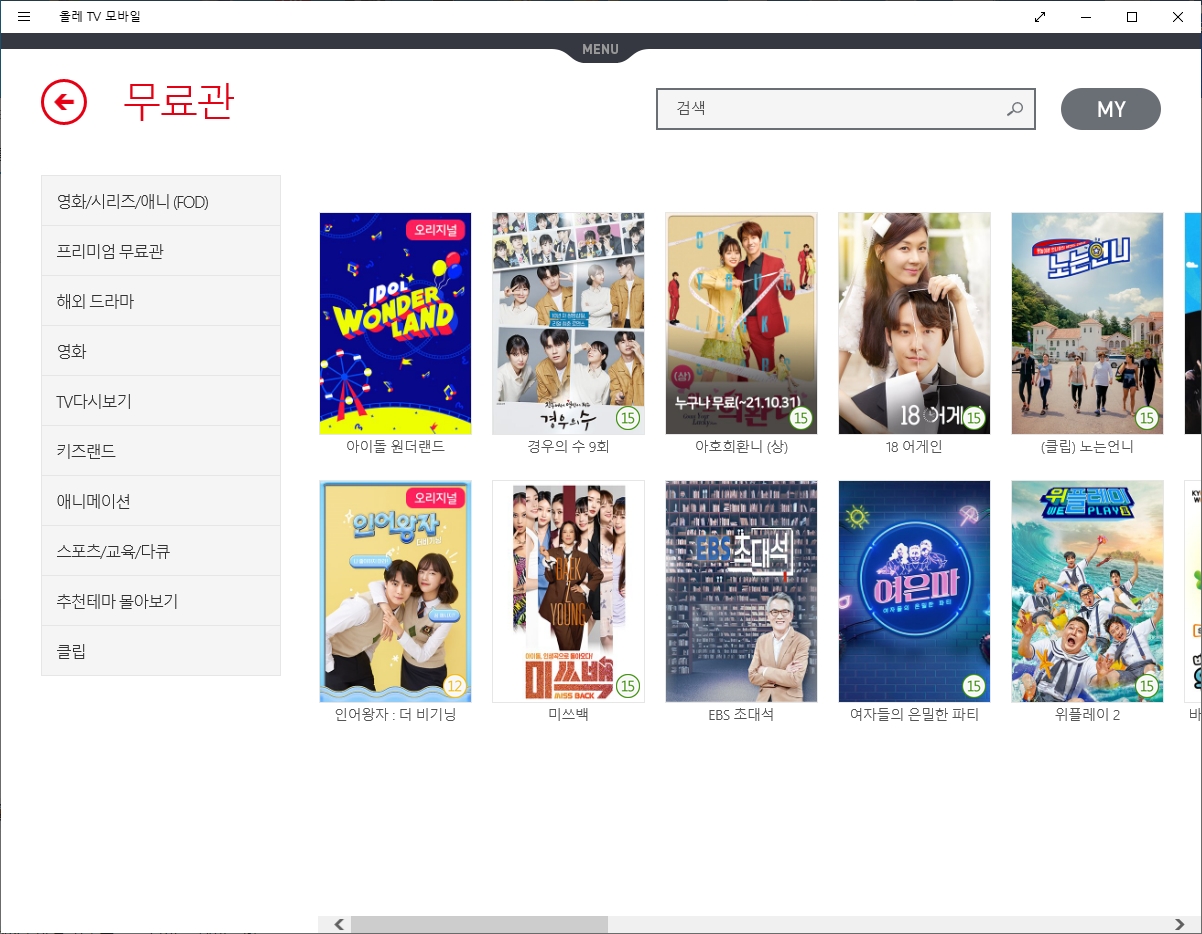This screenshot has width=1202, height=934.
Task: Open the 아호희환니 (상) poster
Action: (x=741, y=323)
